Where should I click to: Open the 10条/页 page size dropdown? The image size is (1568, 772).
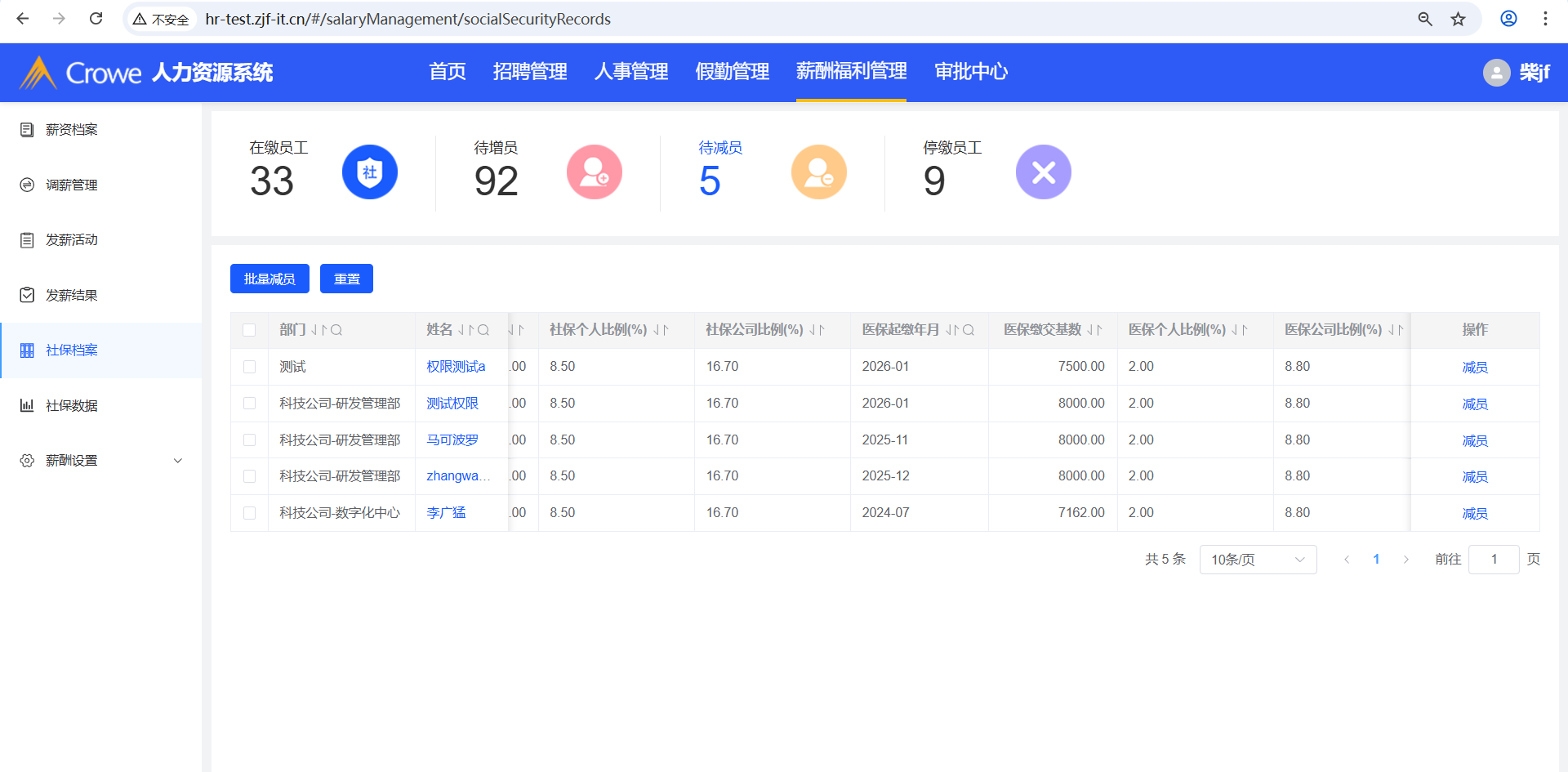click(1257, 560)
